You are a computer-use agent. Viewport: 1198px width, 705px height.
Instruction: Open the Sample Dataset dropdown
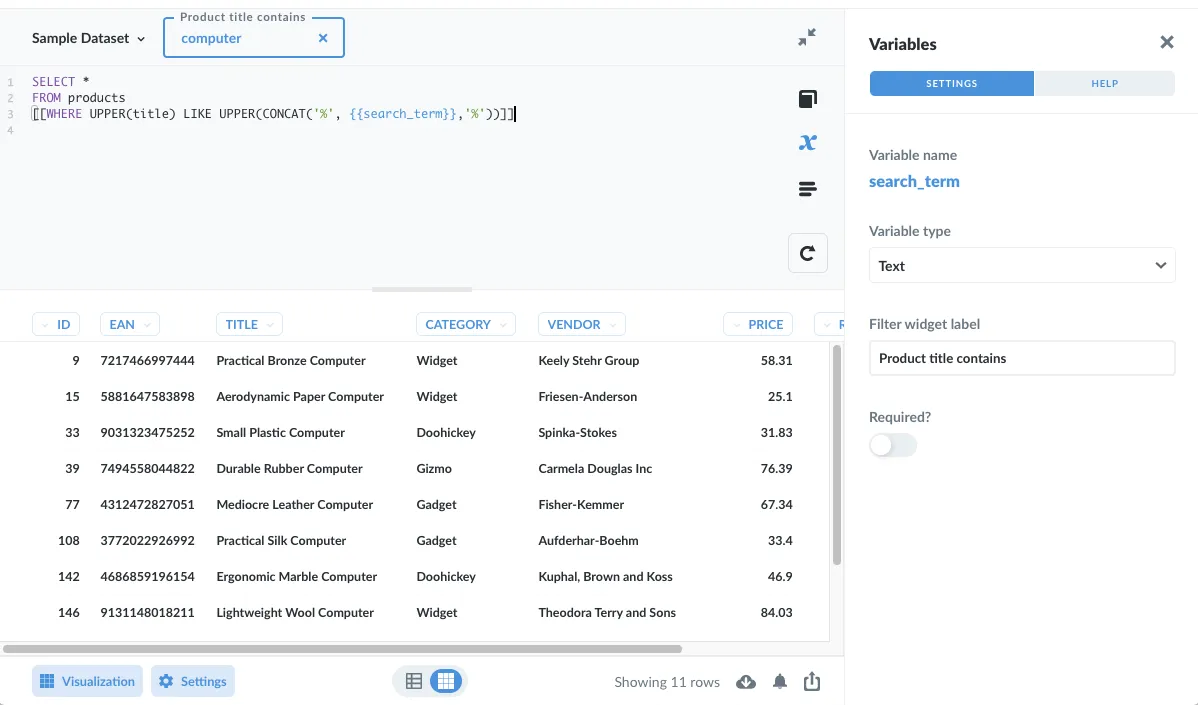(x=88, y=37)
